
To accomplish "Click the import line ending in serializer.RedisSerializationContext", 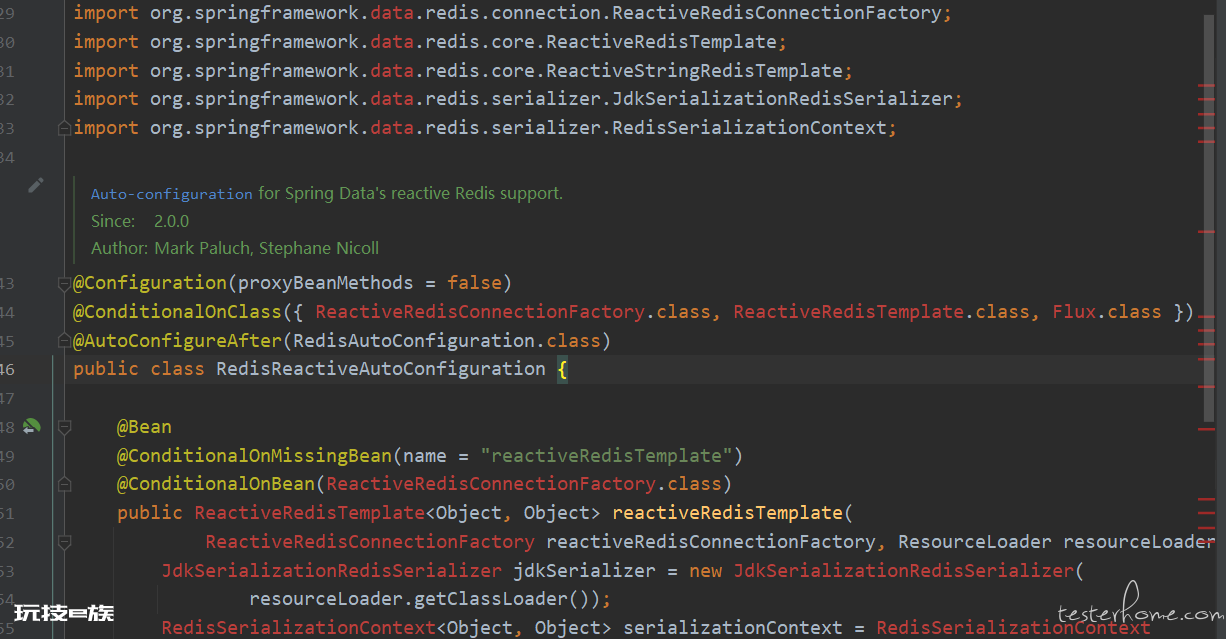I will point(485,128).
